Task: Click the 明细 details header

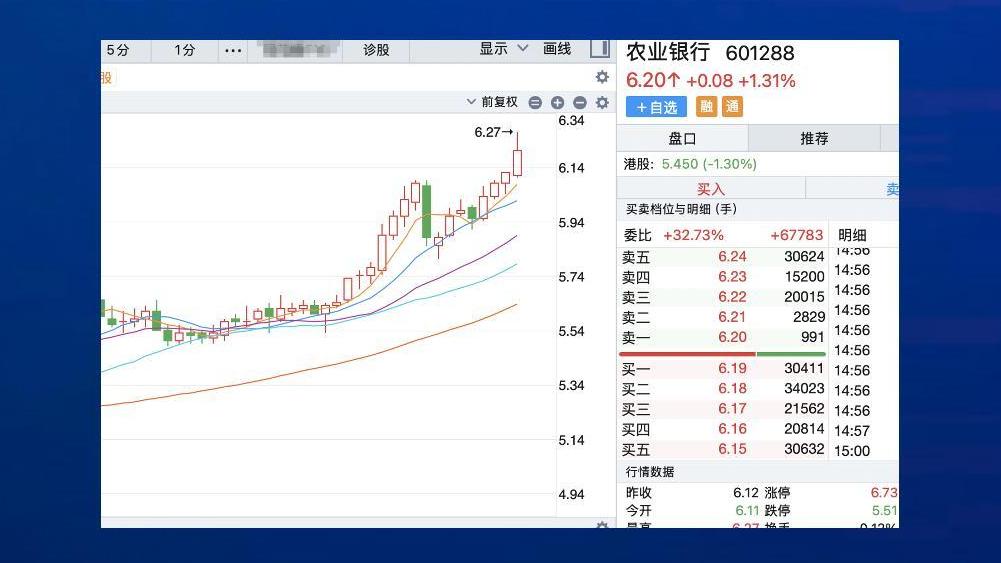Action: point(852,236)
